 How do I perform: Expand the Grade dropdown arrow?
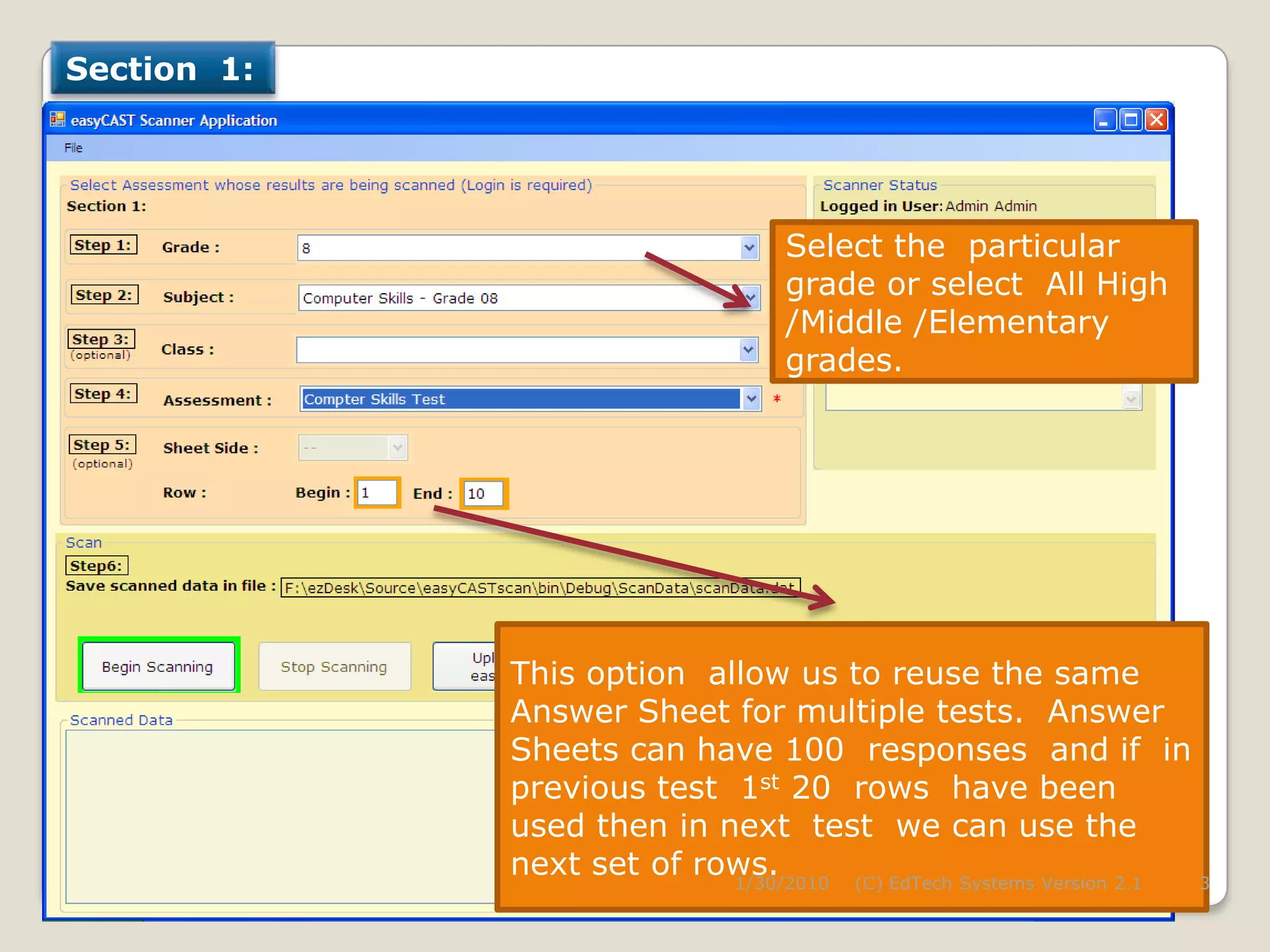click(x=749, y=248)
